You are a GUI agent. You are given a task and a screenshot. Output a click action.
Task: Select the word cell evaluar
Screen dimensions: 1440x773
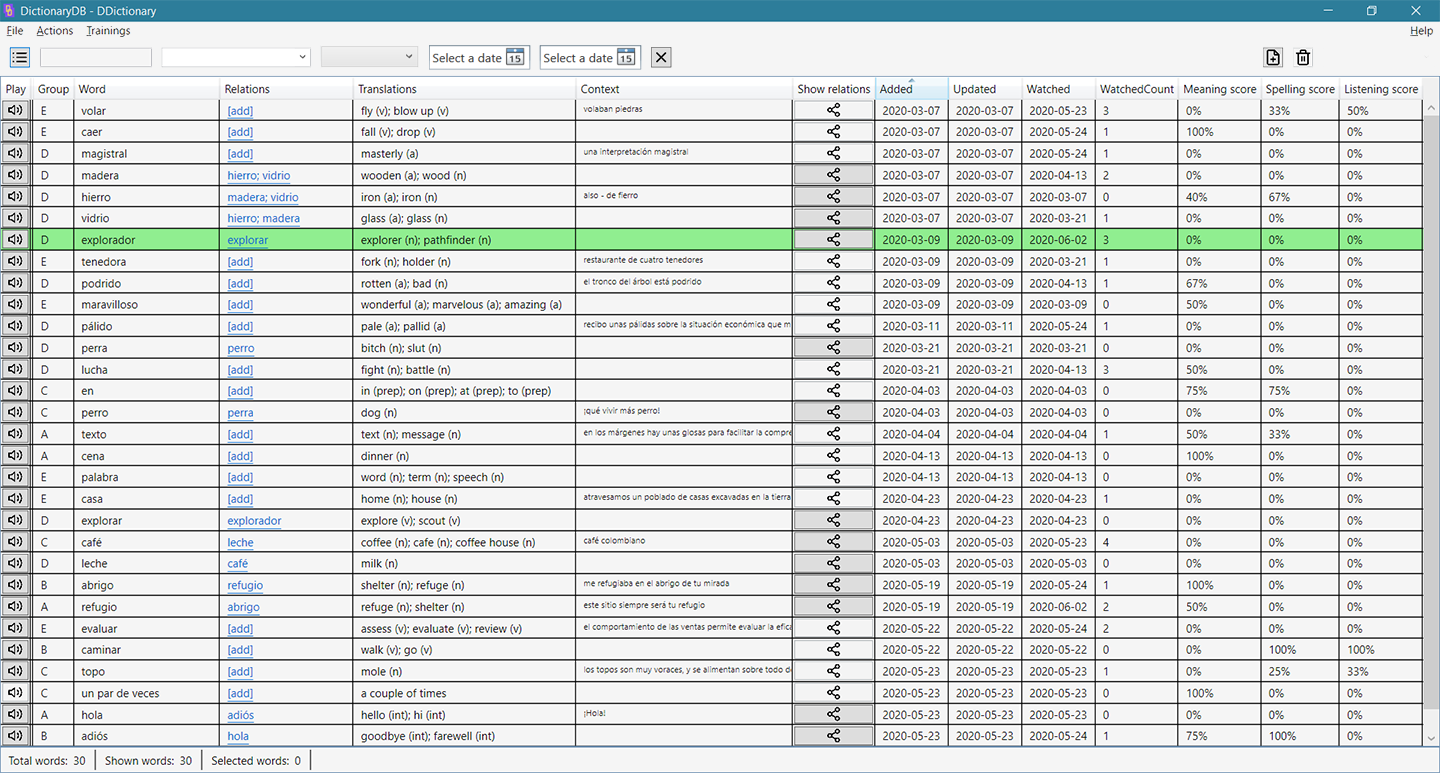click(x=147, y=628)
